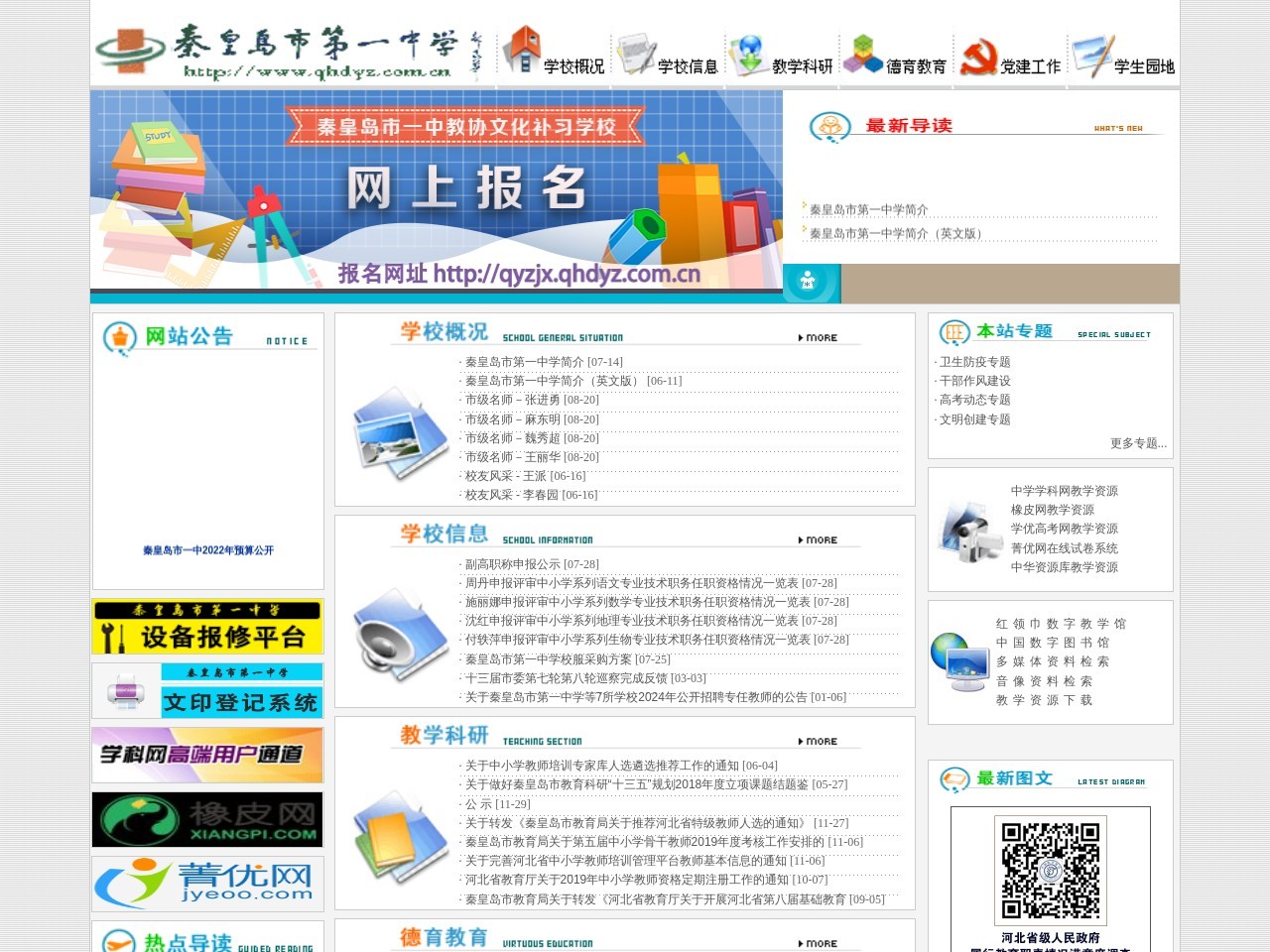
Task: Open 德育教育 cubes icon in navigation
Action: tap(862, 55)
